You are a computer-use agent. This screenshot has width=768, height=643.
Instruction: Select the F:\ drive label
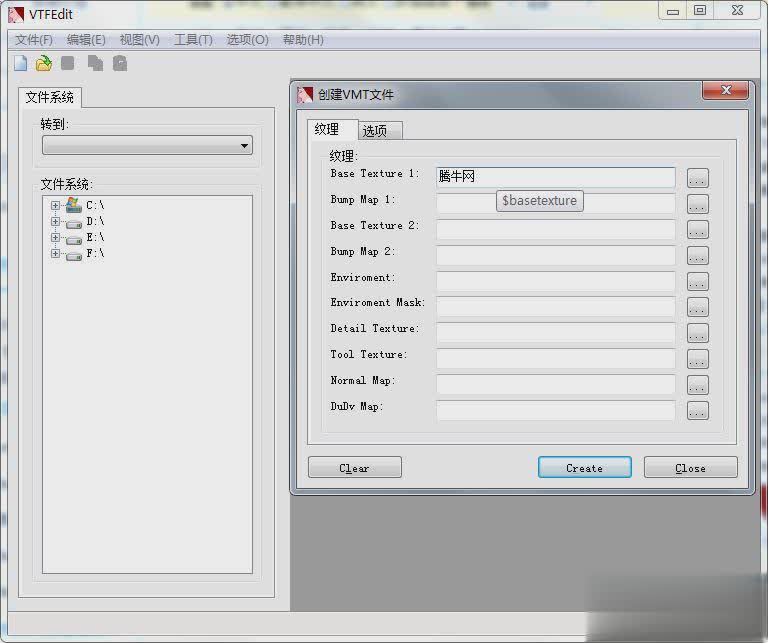tap(95, 254)
